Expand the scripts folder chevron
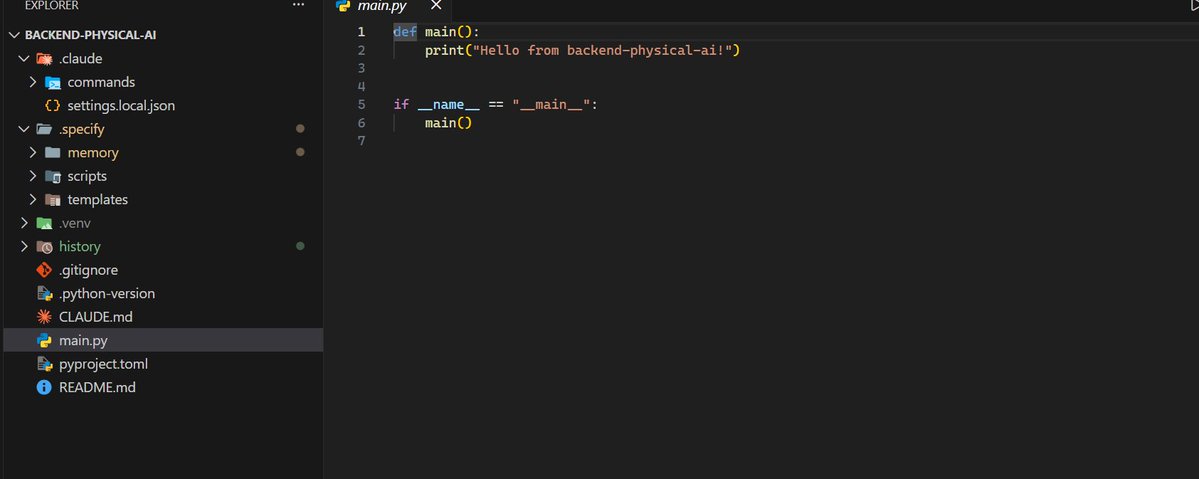 point(33,176)
